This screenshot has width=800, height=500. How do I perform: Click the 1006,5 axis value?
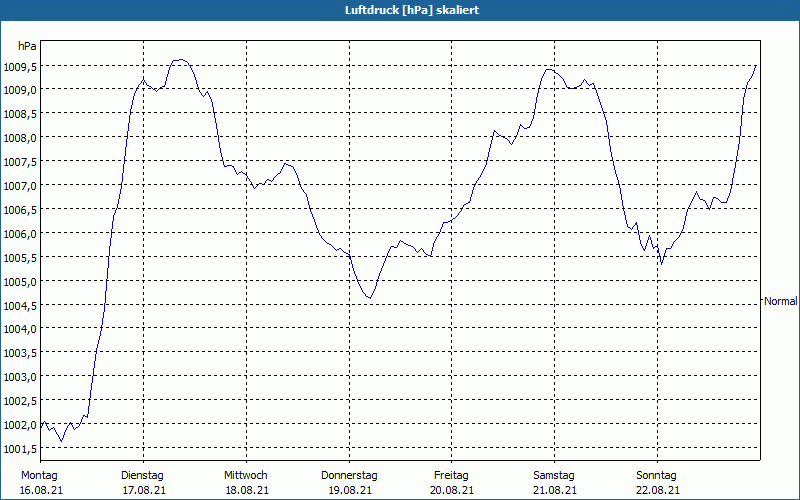coord(20,210)
